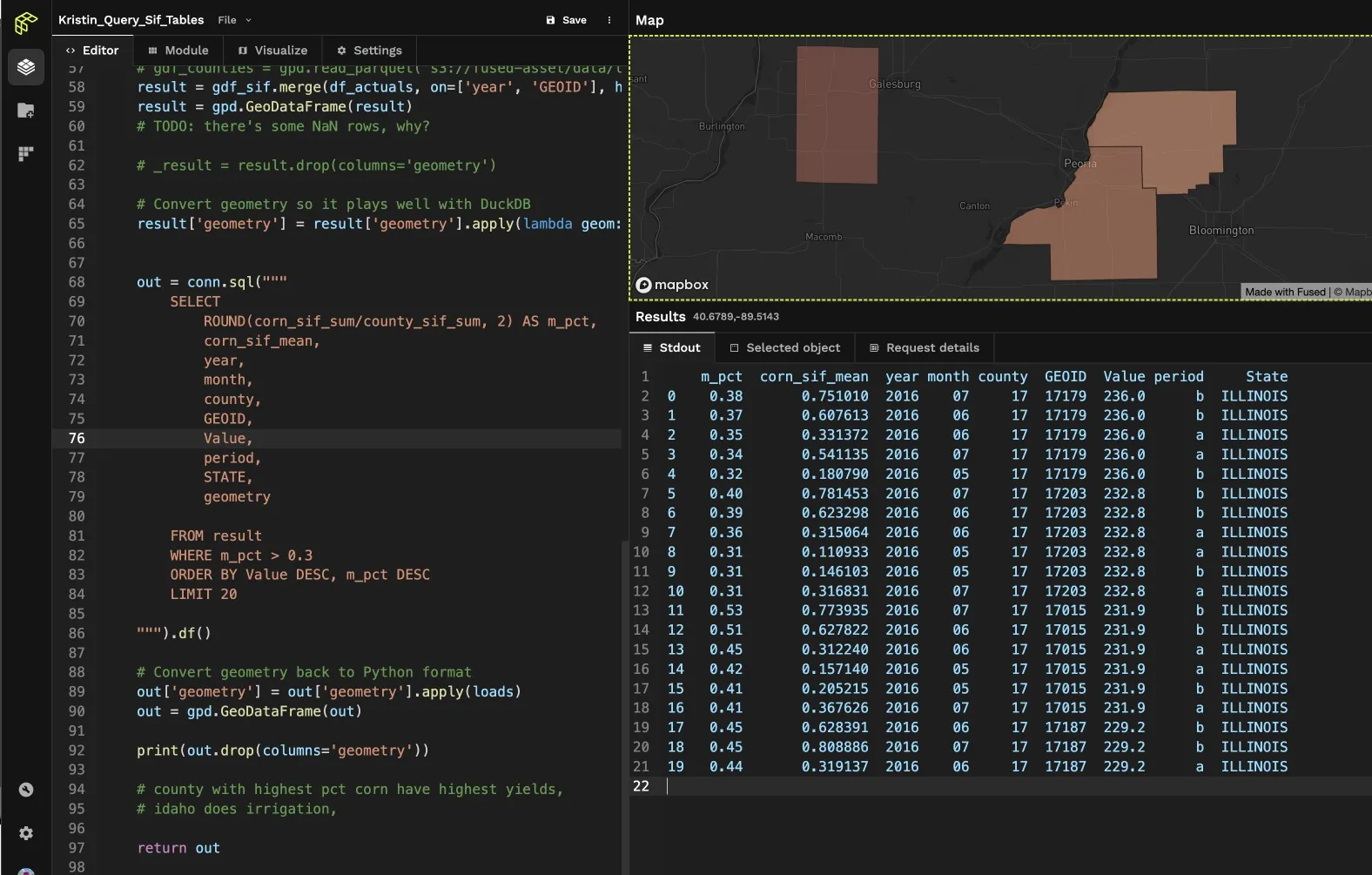Save the Kristin_Query_Sif_Tables file
This screenshot has width=1372, height=875.
pos(566,20)
